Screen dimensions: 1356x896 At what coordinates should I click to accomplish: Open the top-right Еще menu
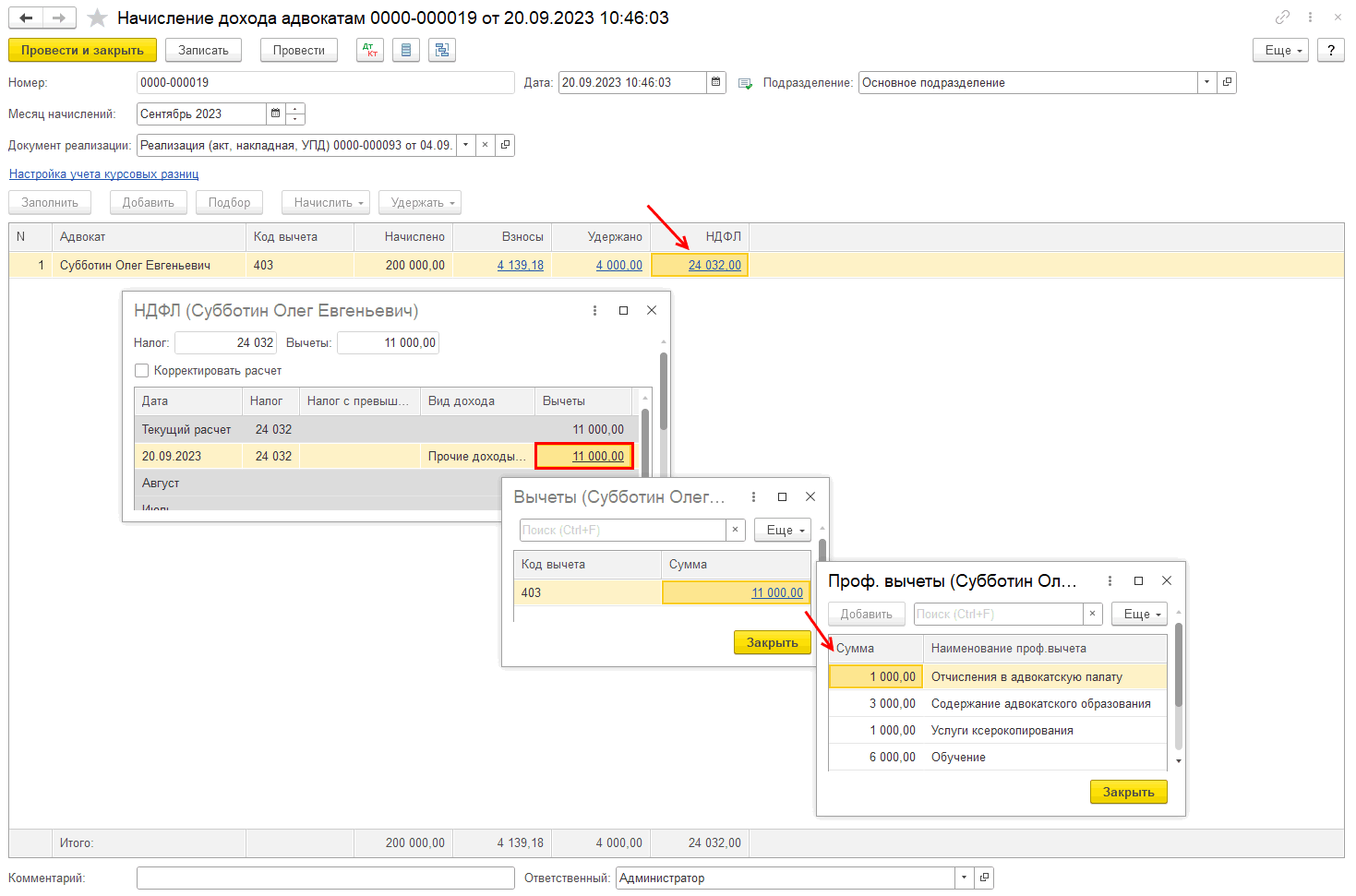tap(1283, 51)
